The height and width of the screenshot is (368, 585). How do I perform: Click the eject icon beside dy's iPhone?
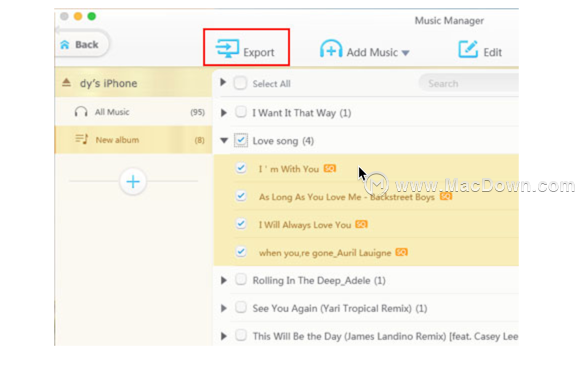click(x=66, y=82)
